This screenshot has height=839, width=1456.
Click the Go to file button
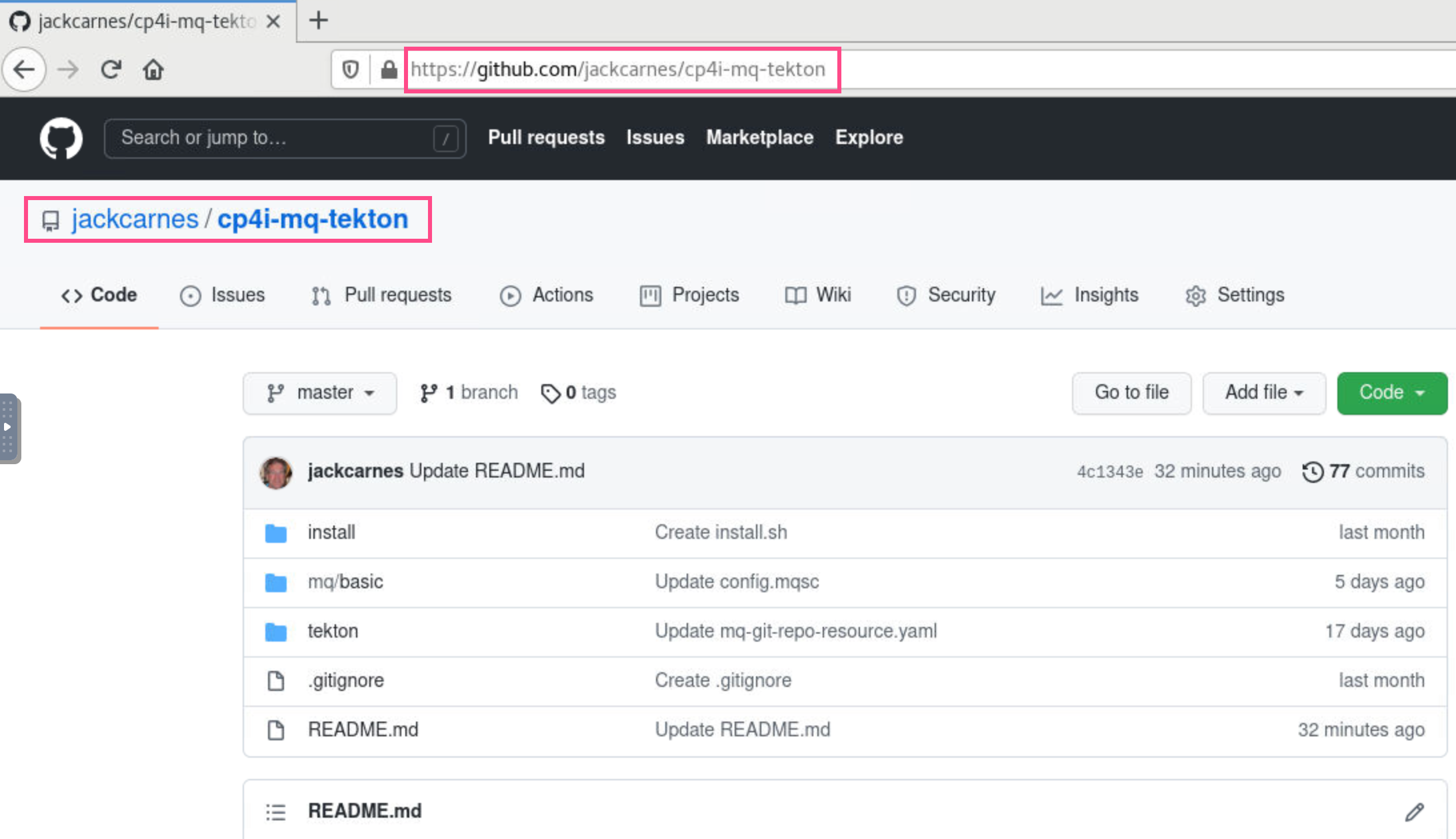1132,393
